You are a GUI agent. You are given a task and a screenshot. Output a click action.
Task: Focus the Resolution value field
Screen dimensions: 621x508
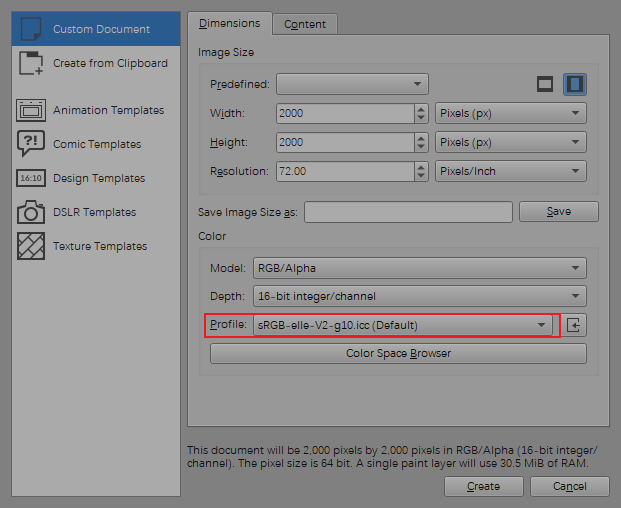click(x=345, y=171)
